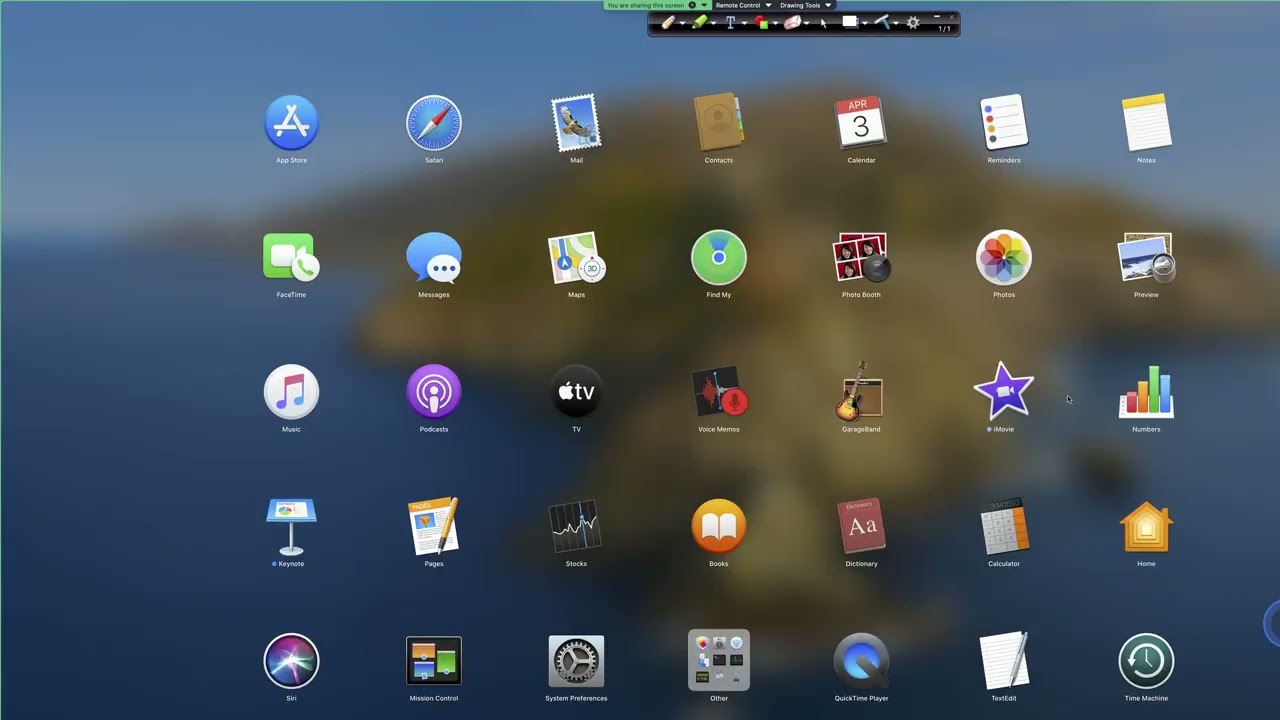
Task: Launch Keynote
Action: point(291,526)
